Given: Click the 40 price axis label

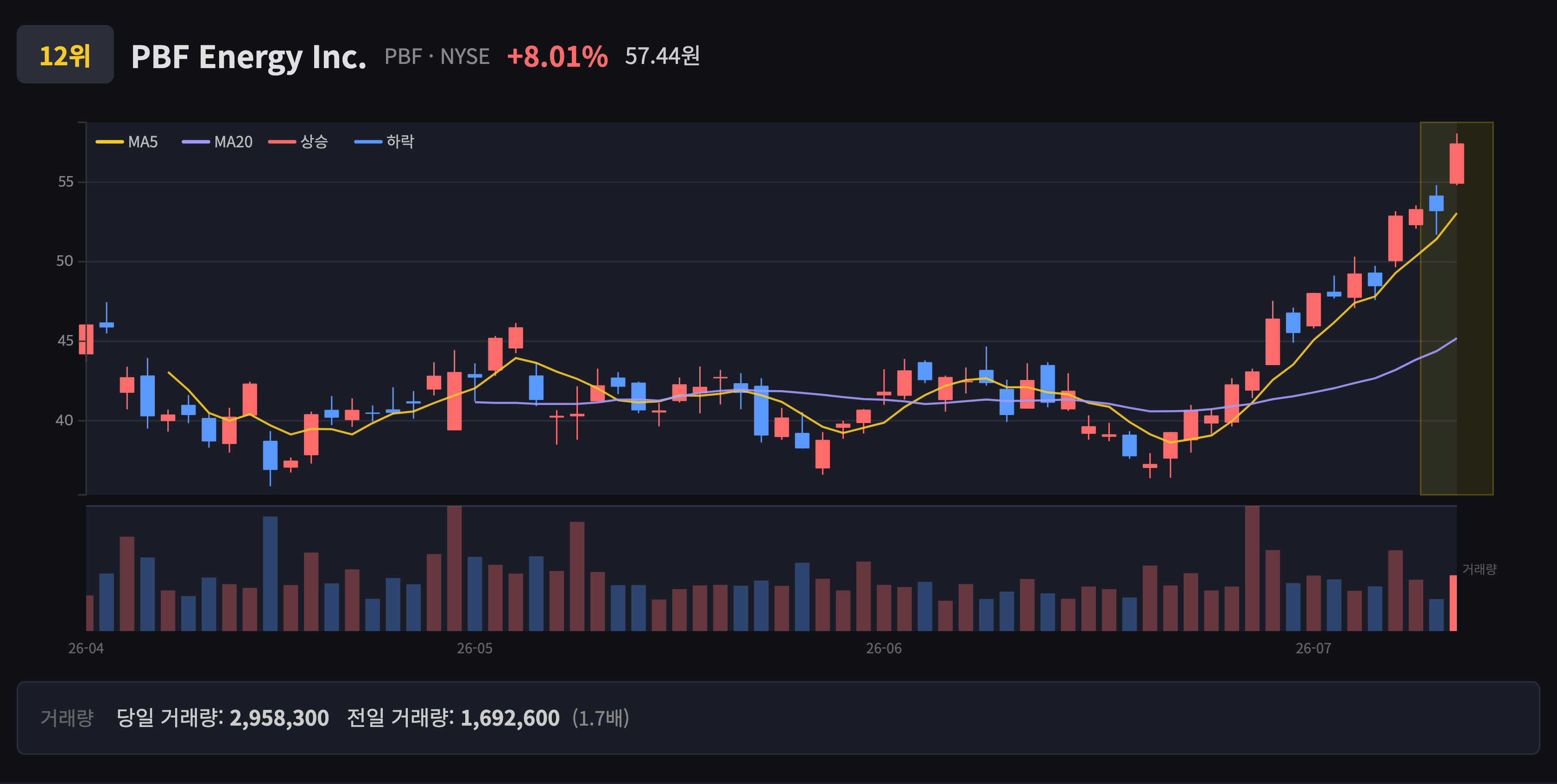Looking at the screenshot, I should [x=65, y=420].
